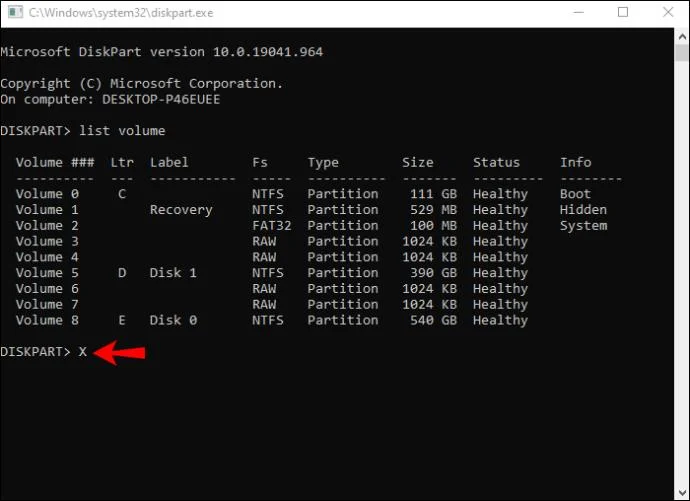This screenshot has width=690, height=501.
Task: Click drive letter C of Volume 0
Action: click(122, 194)
